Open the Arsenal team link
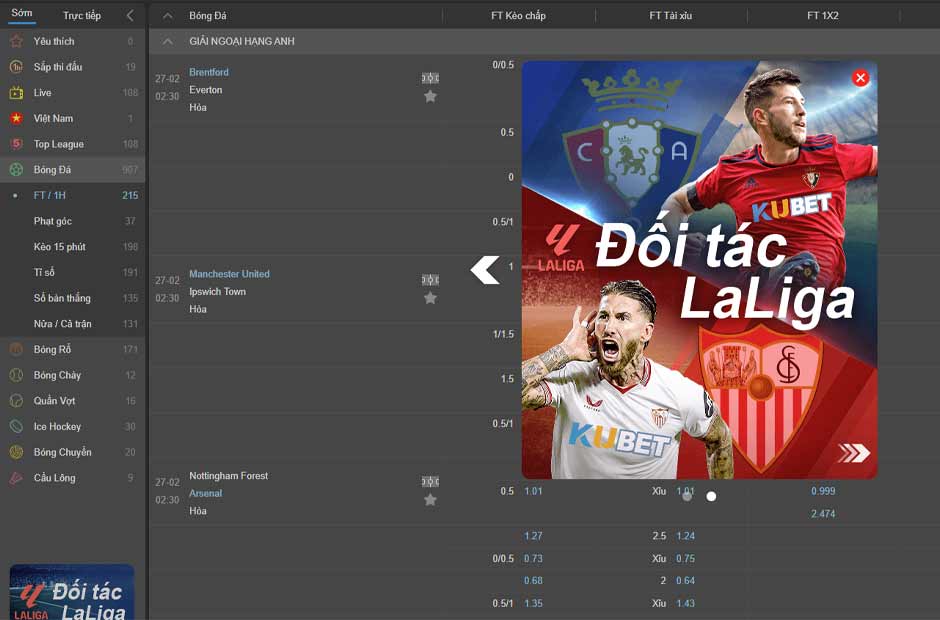 click(x=206, y=493)
